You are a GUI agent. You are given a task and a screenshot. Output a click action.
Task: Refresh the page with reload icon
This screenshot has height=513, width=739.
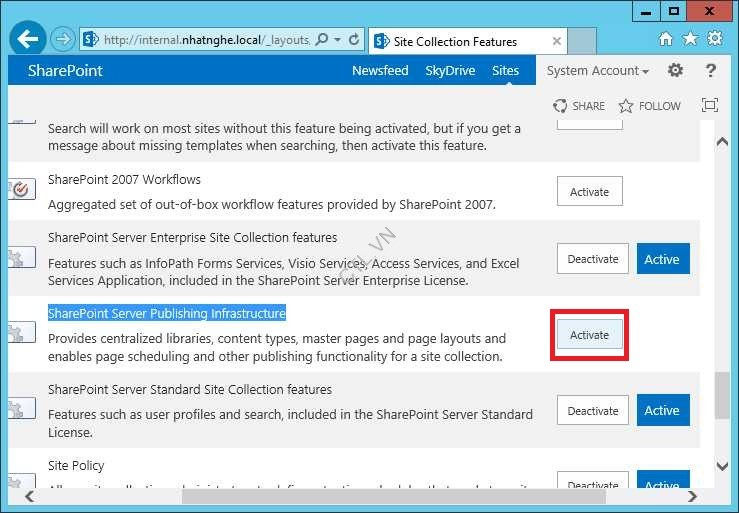click(x=354, y=40)
